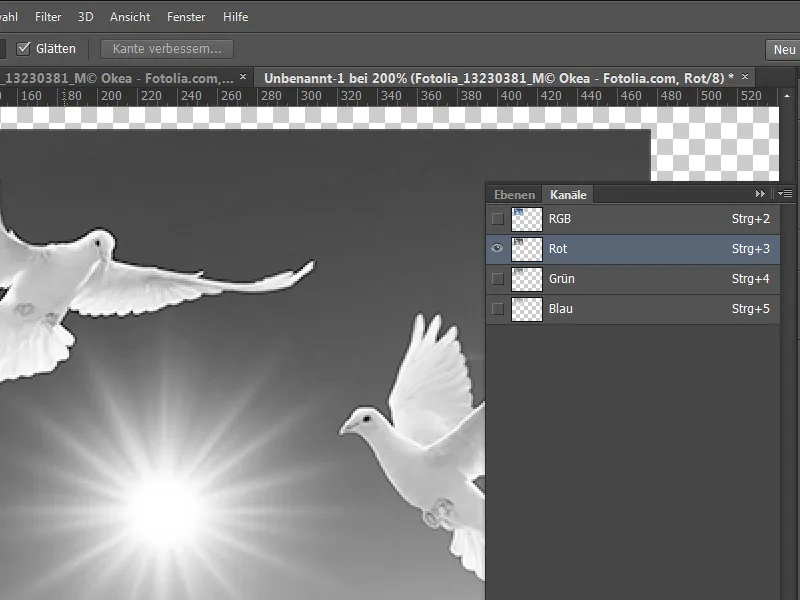Select the Rot channel label

point(558,249)
